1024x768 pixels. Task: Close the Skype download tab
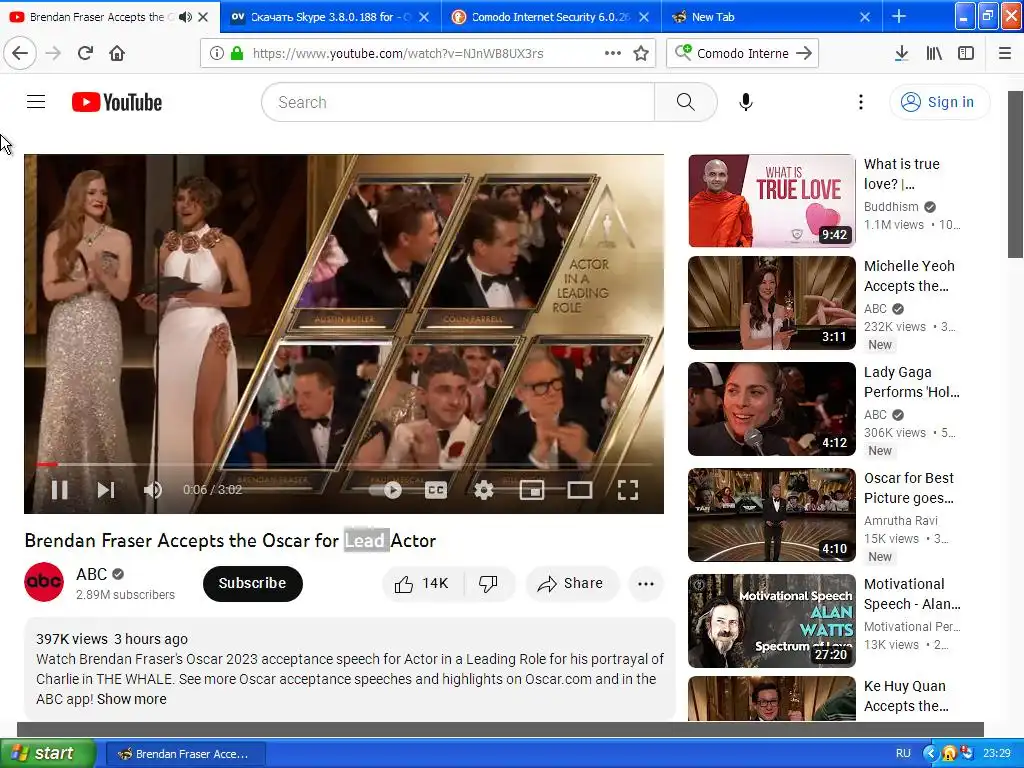click(424, 17)
